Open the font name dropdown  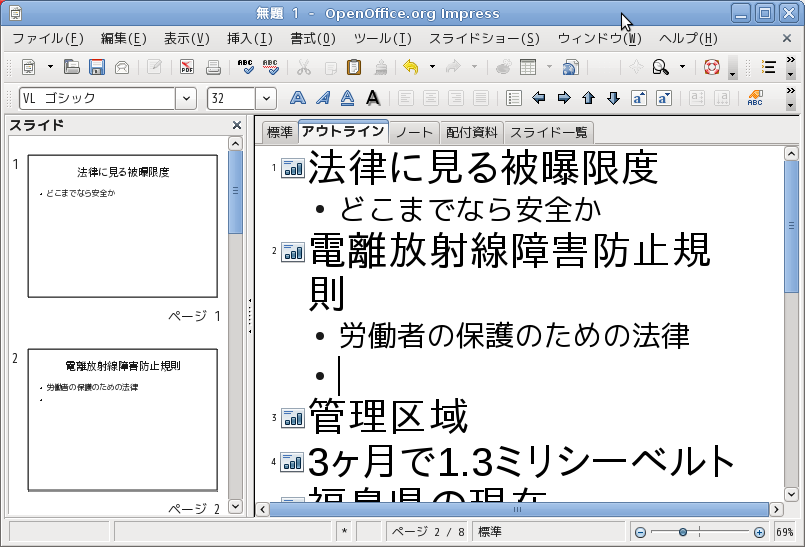pos(186,98)
